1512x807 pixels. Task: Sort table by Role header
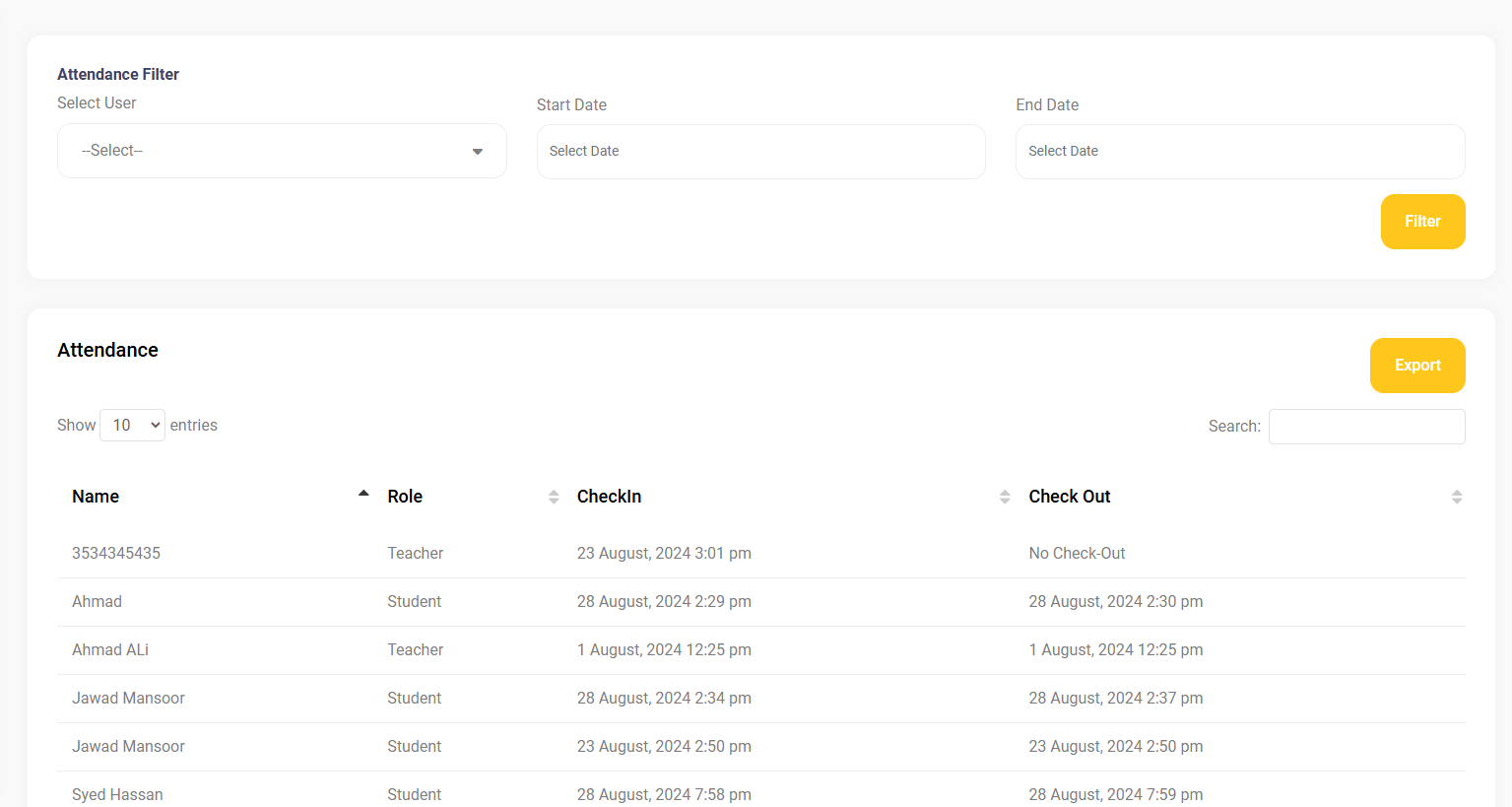point(405,497)
